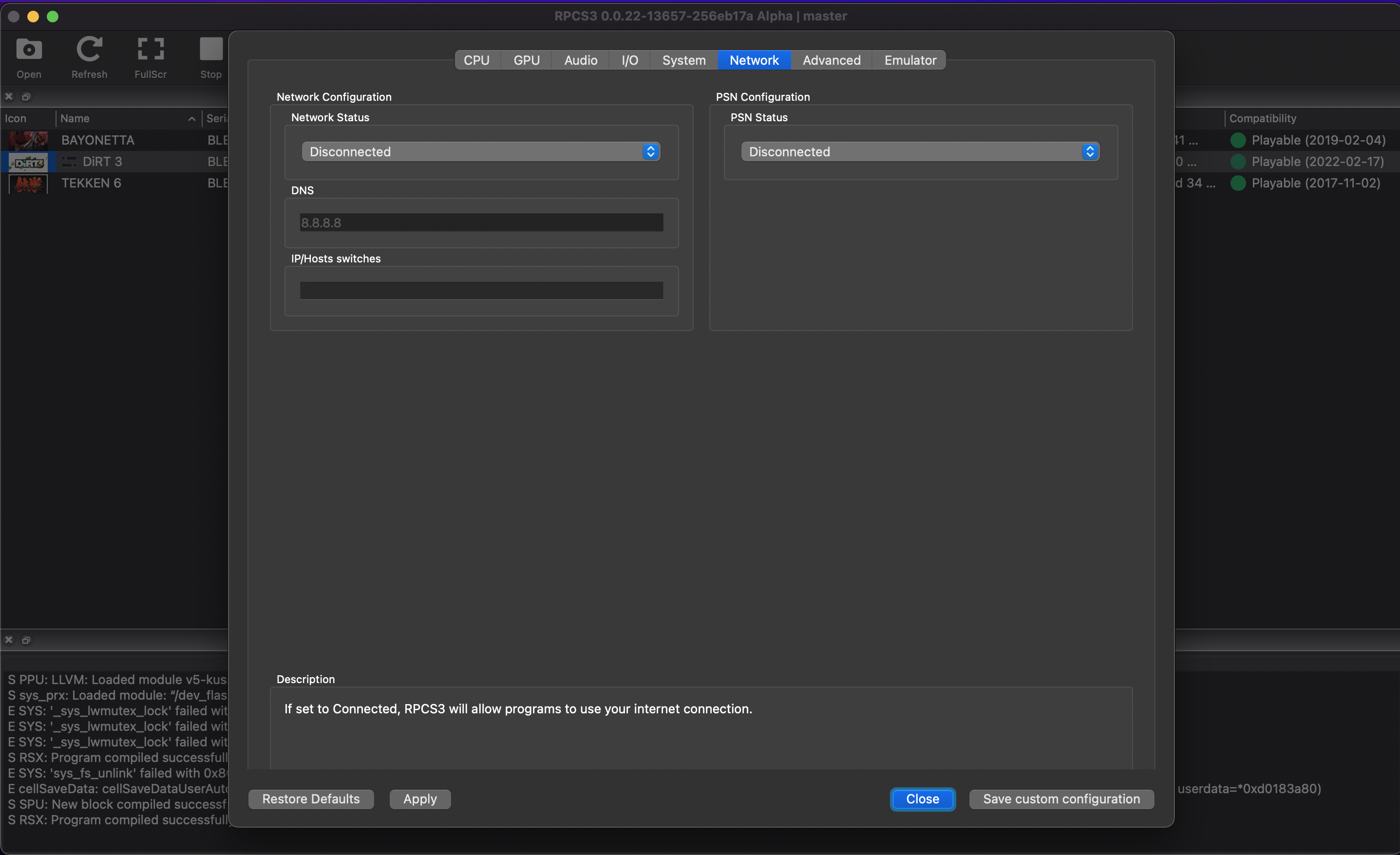
Task: Click the macOS green zoom window button
Action: coord(52,17)
